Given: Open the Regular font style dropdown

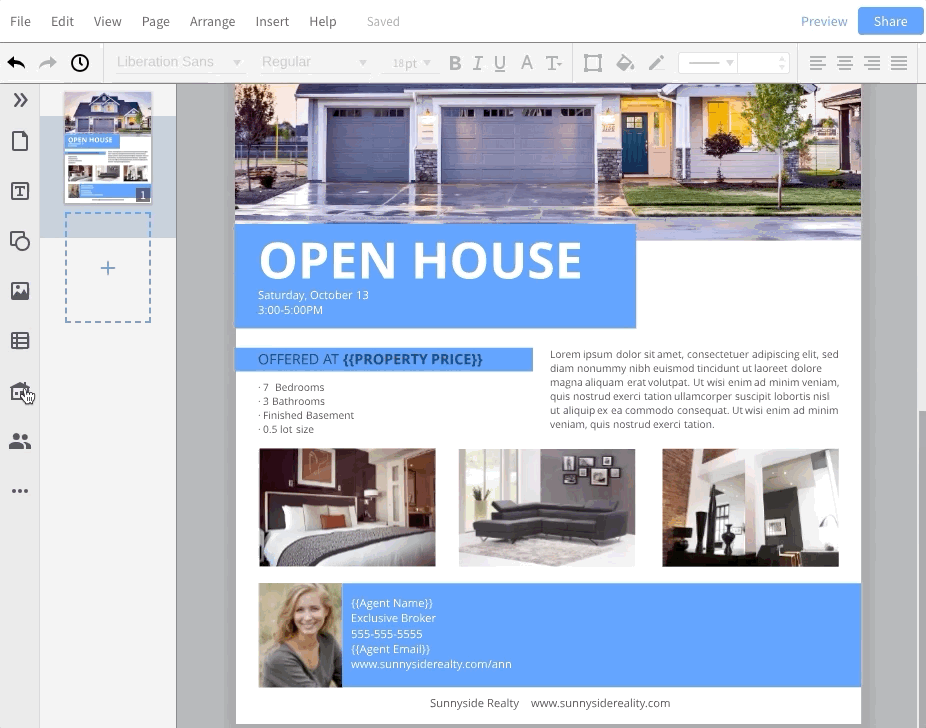Looking at the screenshot, I should [314, 62].
